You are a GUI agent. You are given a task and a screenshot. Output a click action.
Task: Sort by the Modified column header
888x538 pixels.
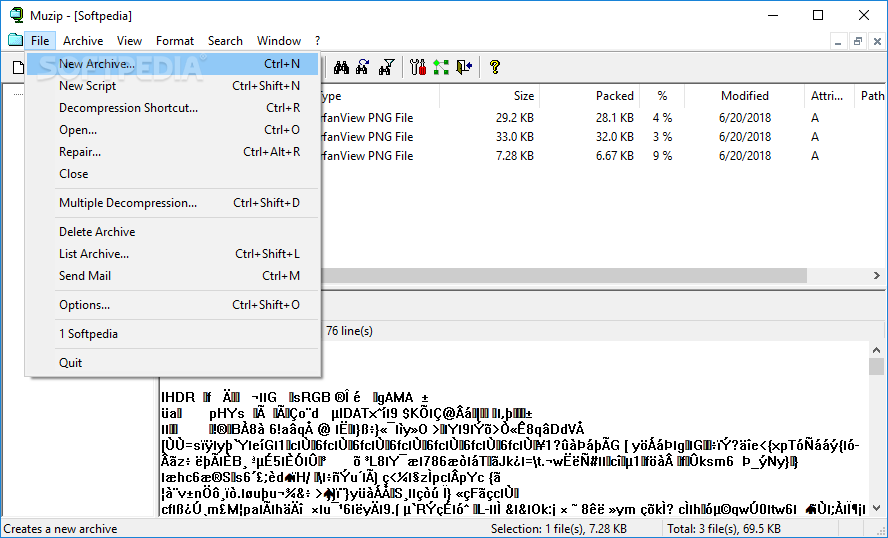tap(744, 96)
